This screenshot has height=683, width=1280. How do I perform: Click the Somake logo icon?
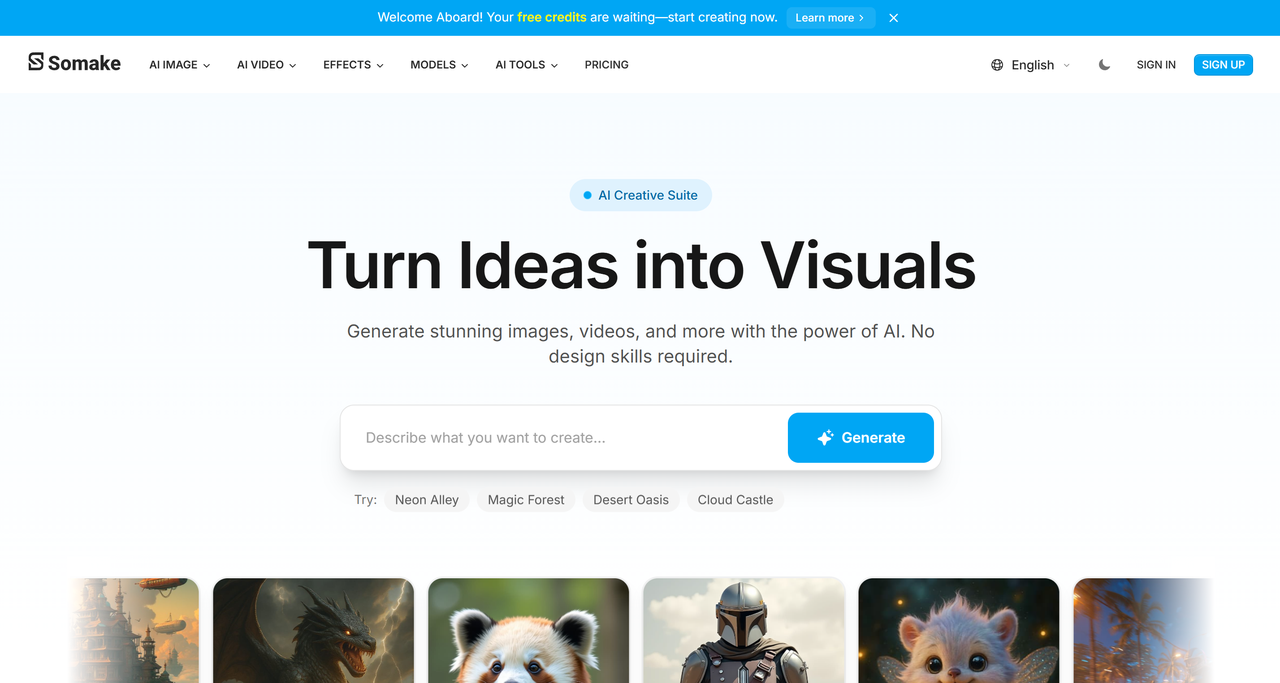tap(36, 62)
